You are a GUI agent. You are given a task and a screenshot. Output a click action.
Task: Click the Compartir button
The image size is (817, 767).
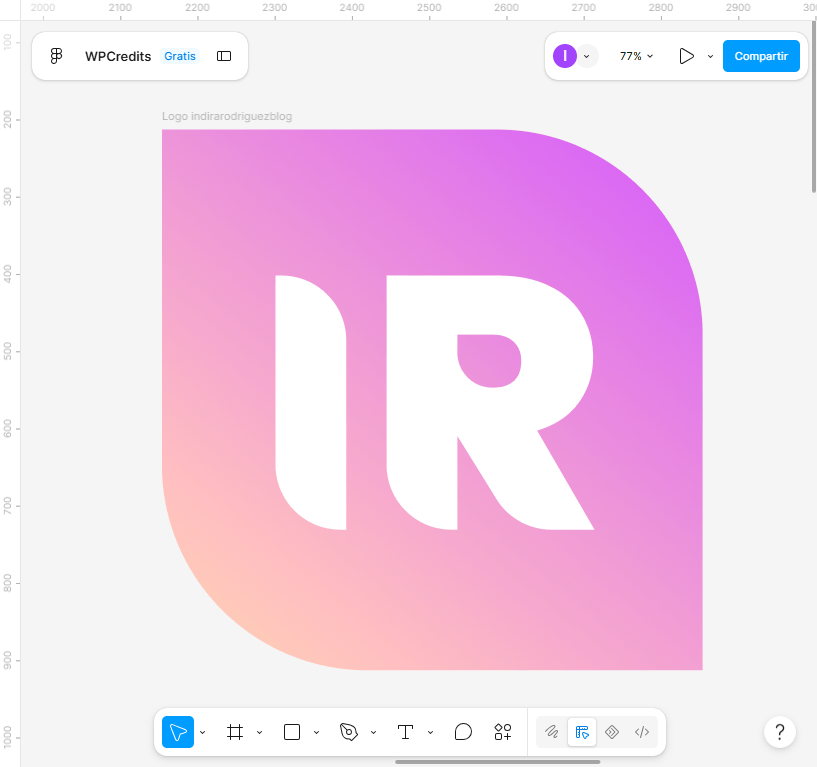761,56
